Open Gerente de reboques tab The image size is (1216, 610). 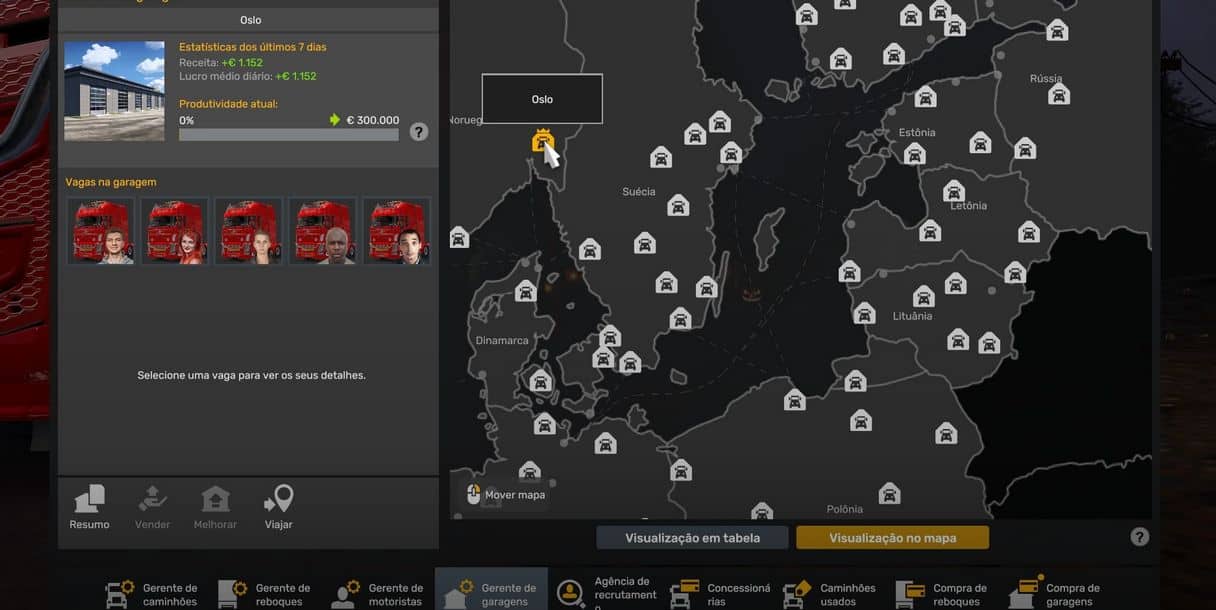tap(265, 594)
